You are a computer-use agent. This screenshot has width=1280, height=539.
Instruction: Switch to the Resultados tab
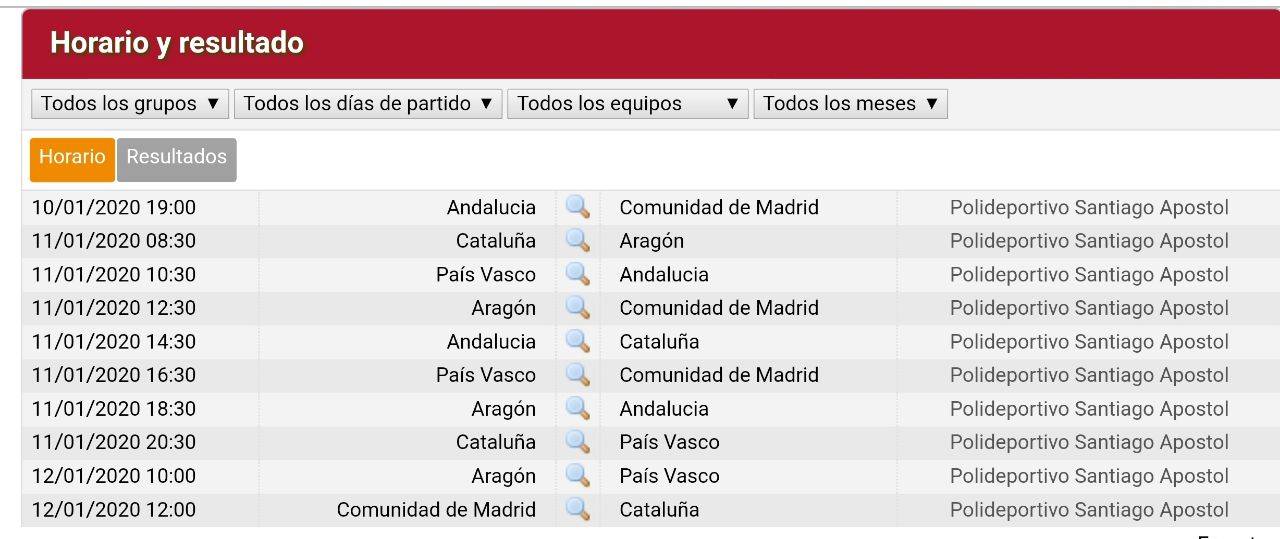click(176, 158)
